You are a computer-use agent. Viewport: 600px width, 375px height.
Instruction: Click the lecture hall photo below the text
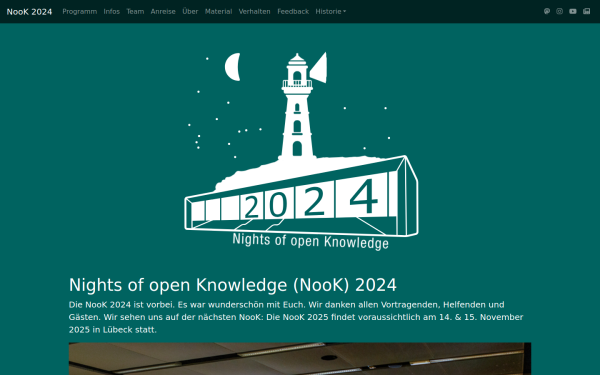[300, 359]
